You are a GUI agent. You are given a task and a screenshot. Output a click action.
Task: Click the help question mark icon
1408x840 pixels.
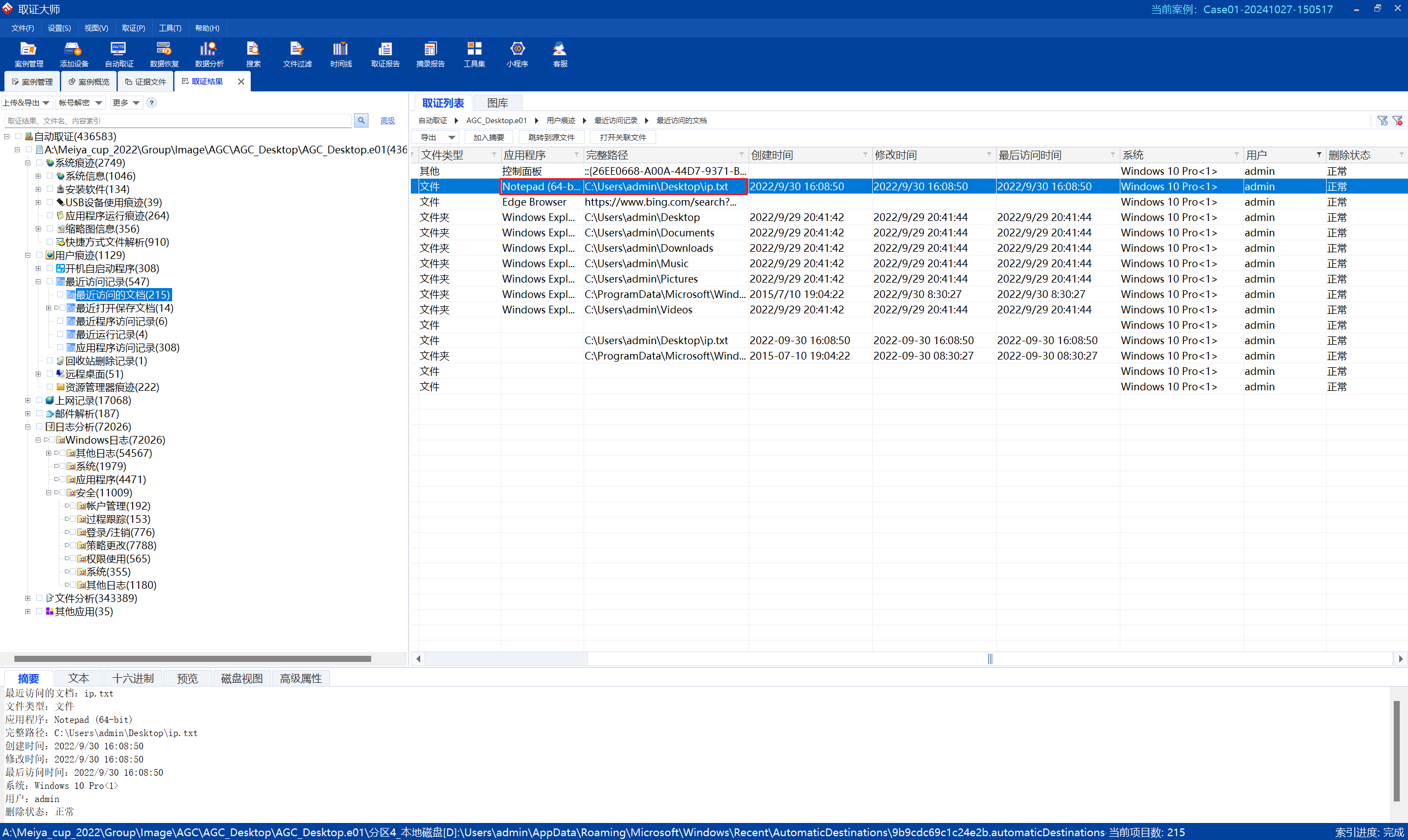(x=151, y=102)
